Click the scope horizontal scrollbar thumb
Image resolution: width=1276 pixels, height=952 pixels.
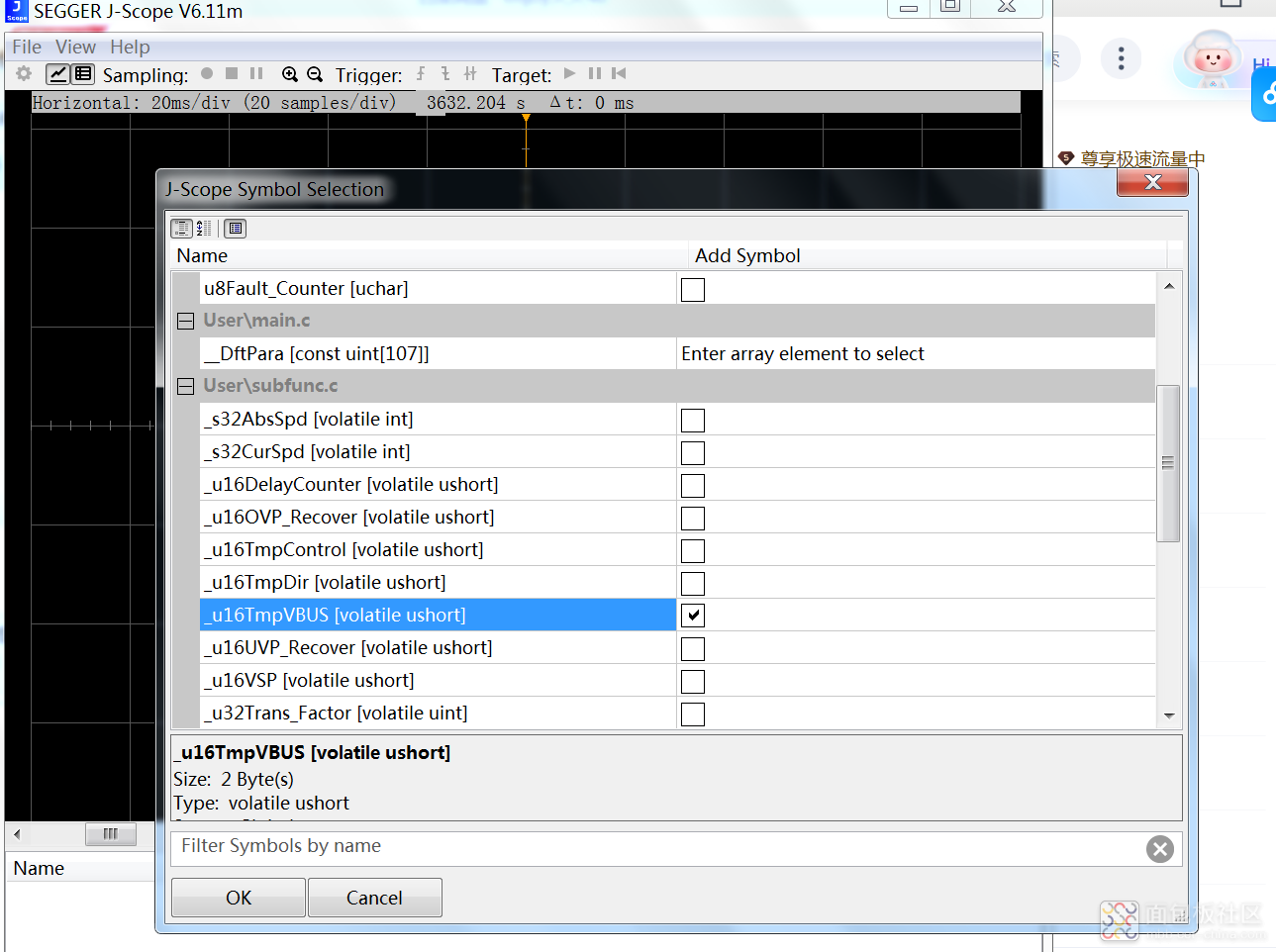coord(111,834)
